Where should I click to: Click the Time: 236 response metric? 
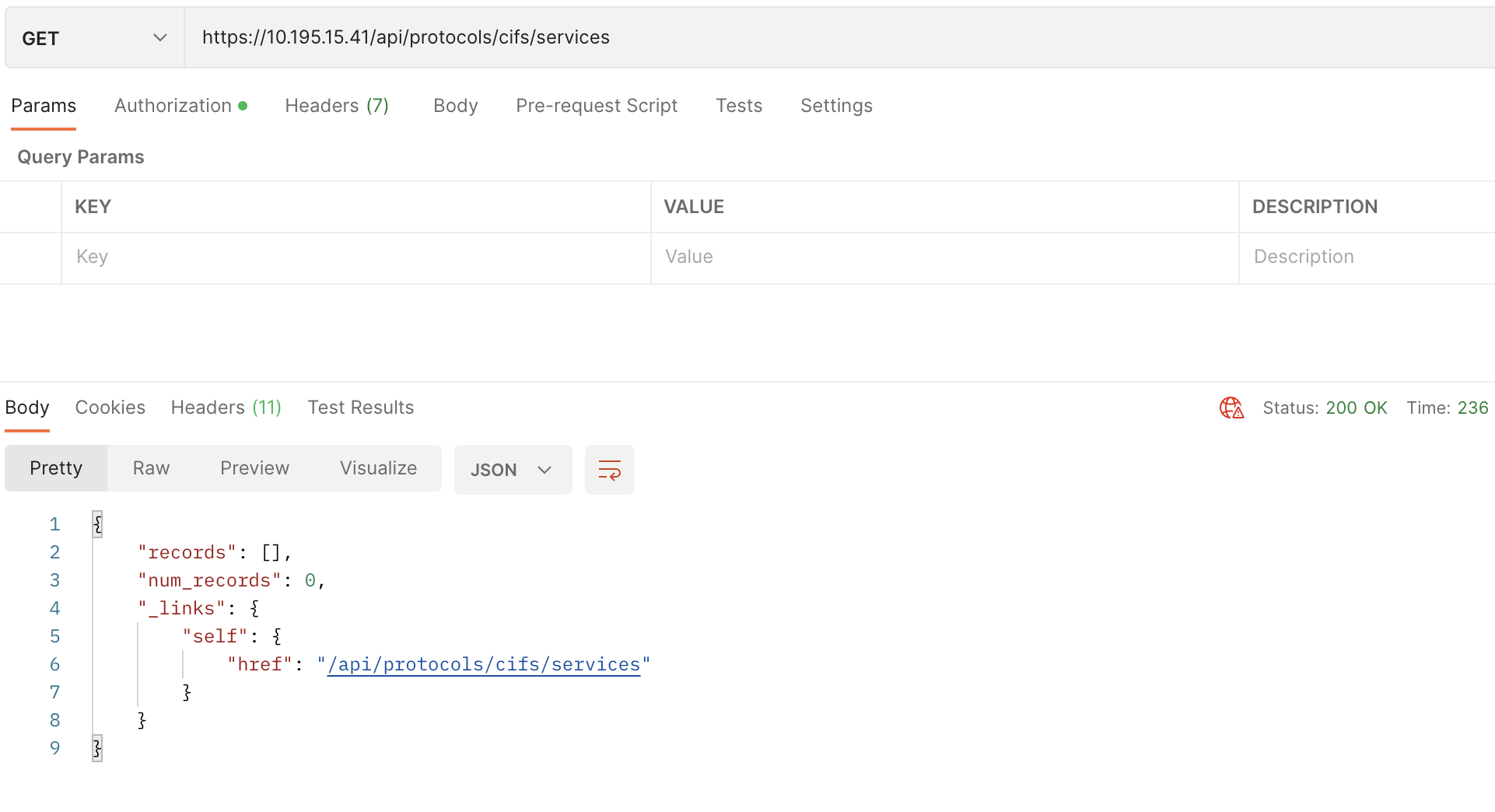[x=1448, y=407]
